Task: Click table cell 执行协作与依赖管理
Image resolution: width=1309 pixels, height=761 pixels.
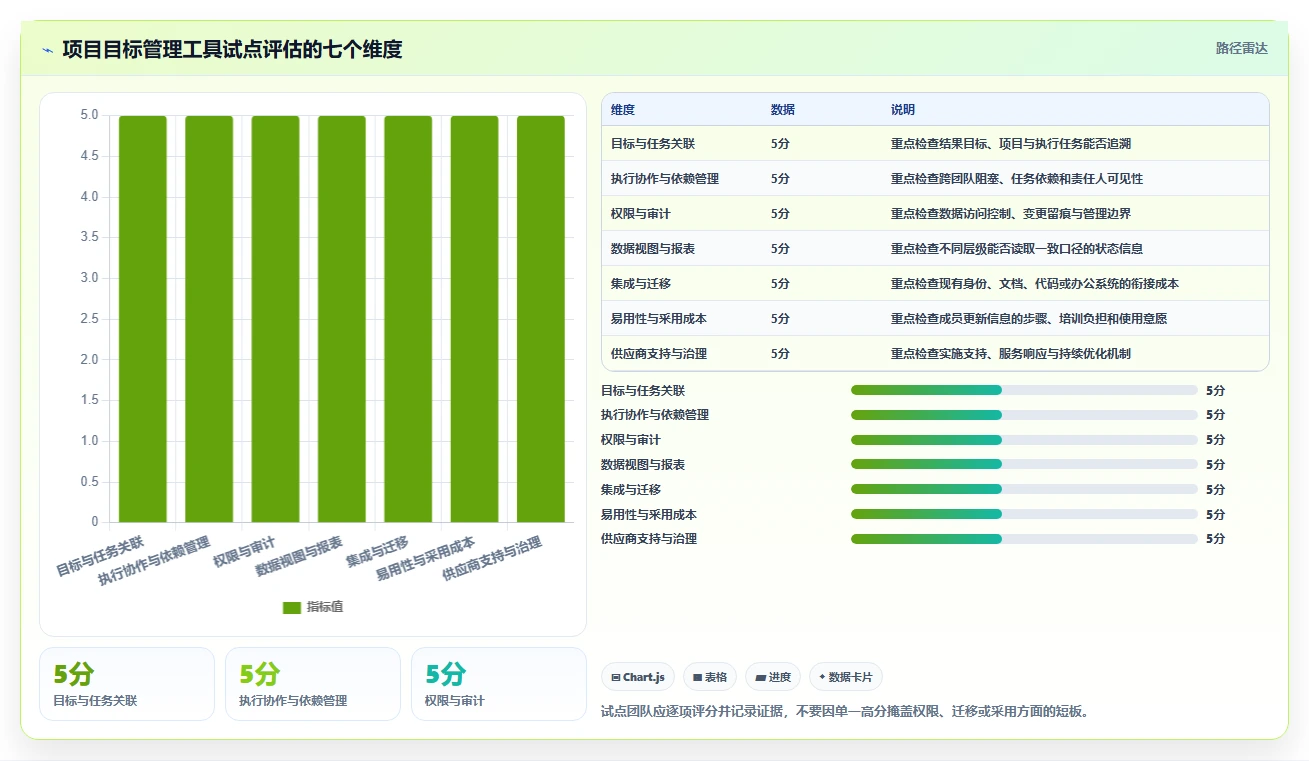Action: pos(665,179)
